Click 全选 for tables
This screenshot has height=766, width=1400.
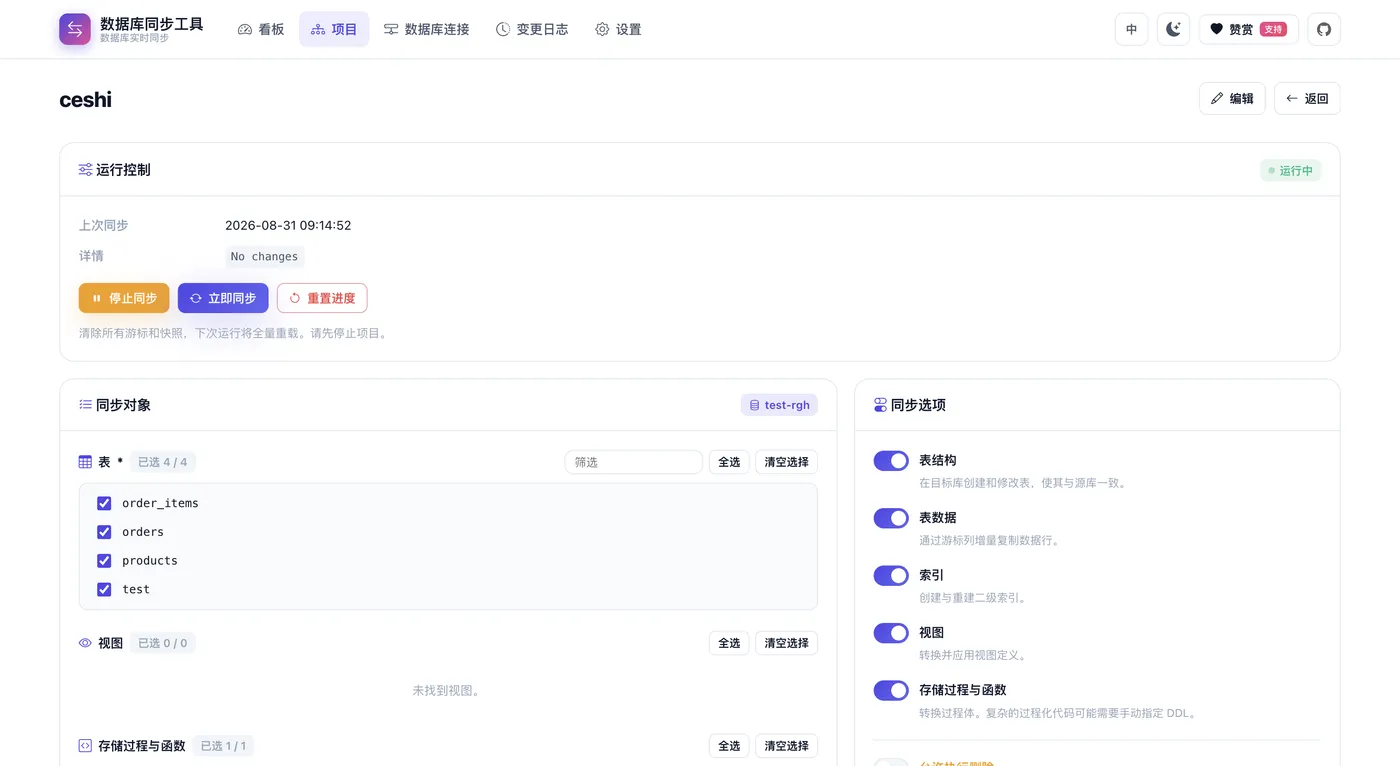pyautogui.click(x=729, y=462)
